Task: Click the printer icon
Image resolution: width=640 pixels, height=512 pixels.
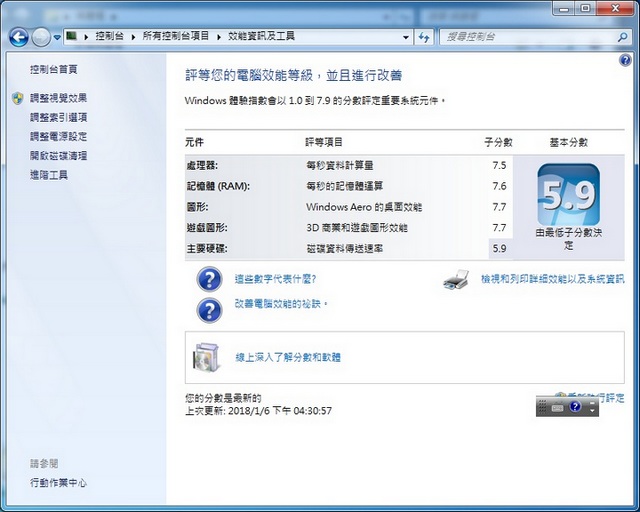Action: click(x=456, y=280)
